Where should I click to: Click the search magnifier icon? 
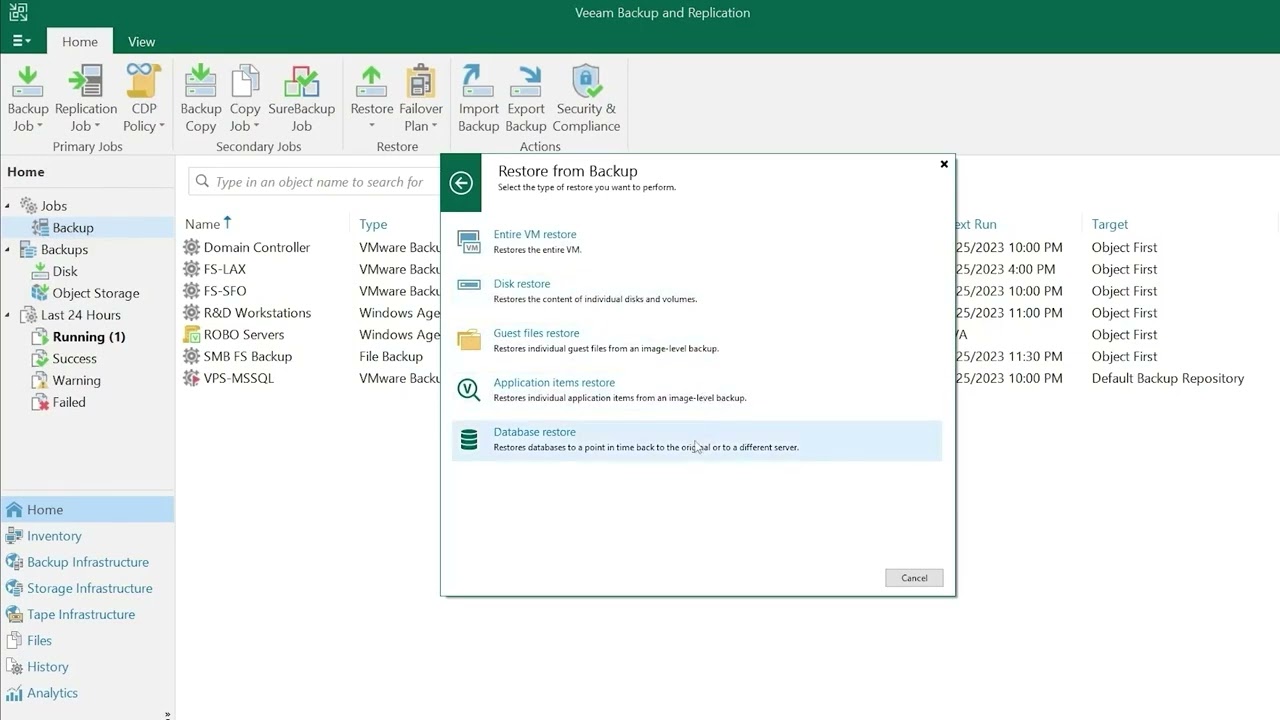[203, 182]
